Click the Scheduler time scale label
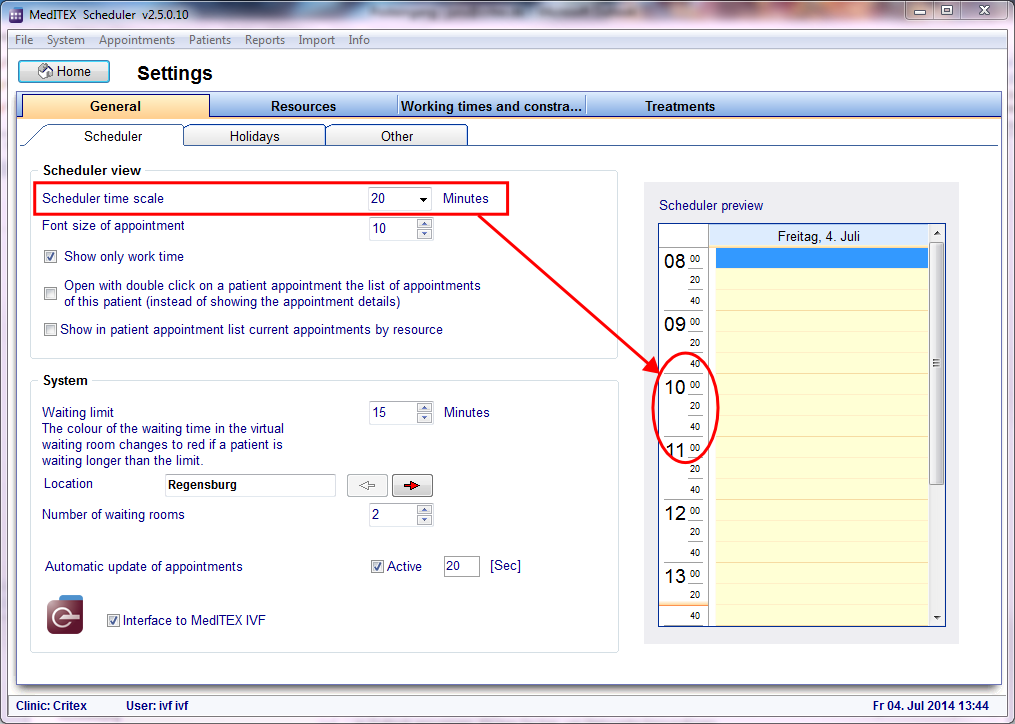Viewport: 1015px width, 724px height. coord(103,199)
